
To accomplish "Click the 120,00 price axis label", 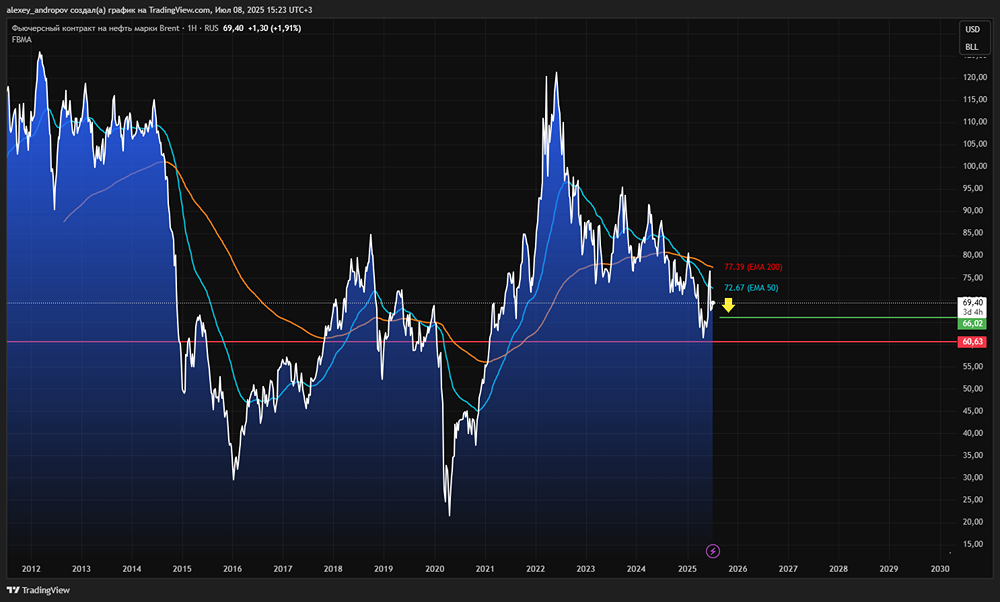I will (974, 77).
